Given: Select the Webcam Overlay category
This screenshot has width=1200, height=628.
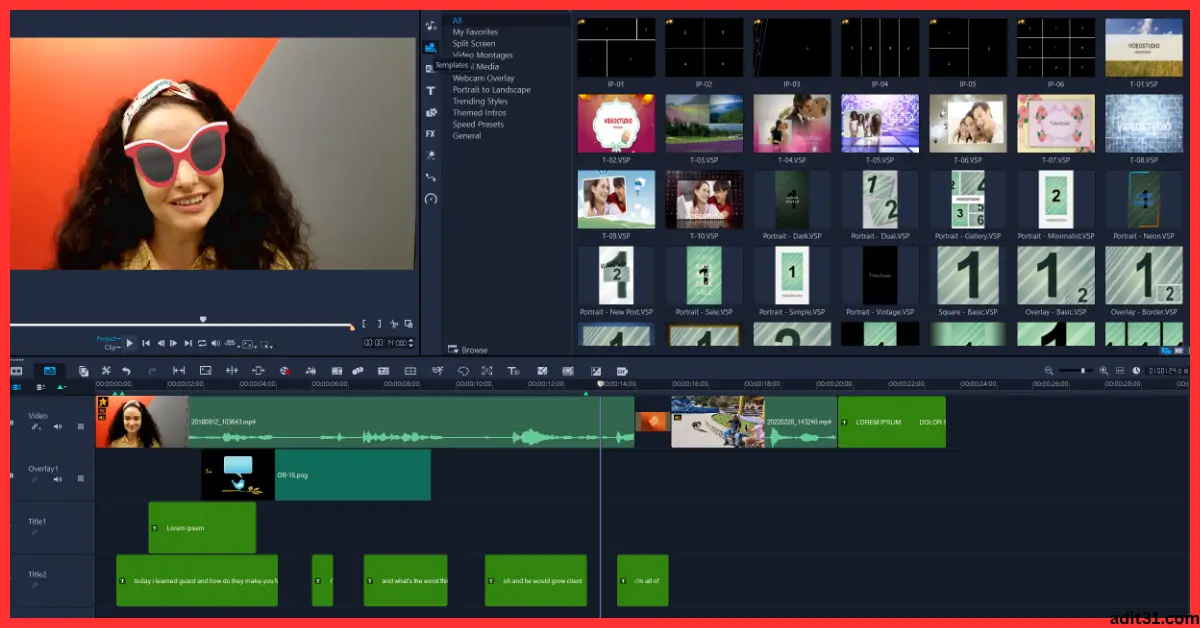Looking at the screenshot, I should point(483,78).
